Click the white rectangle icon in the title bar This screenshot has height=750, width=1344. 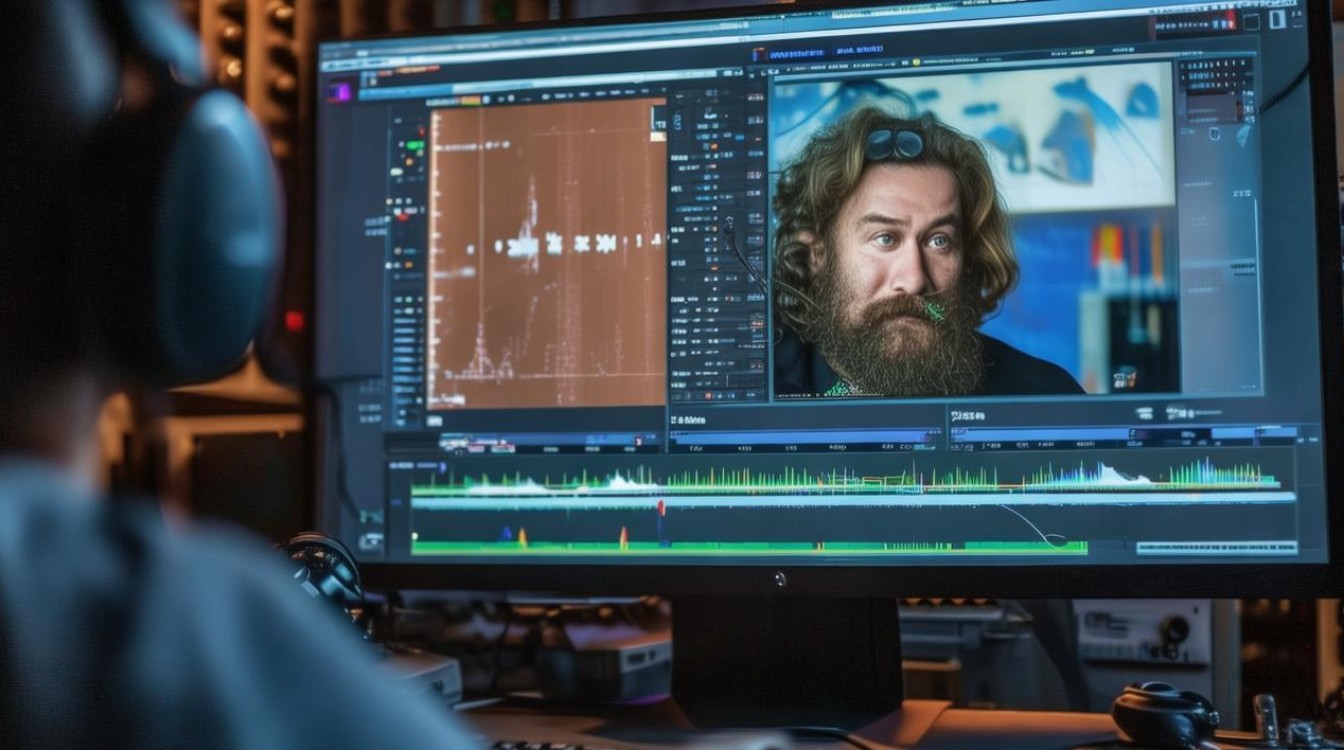coord(1278,20)
